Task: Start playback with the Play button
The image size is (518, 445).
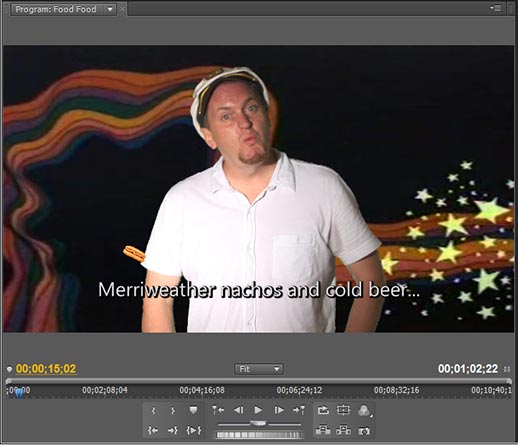Action: (258, 410)
